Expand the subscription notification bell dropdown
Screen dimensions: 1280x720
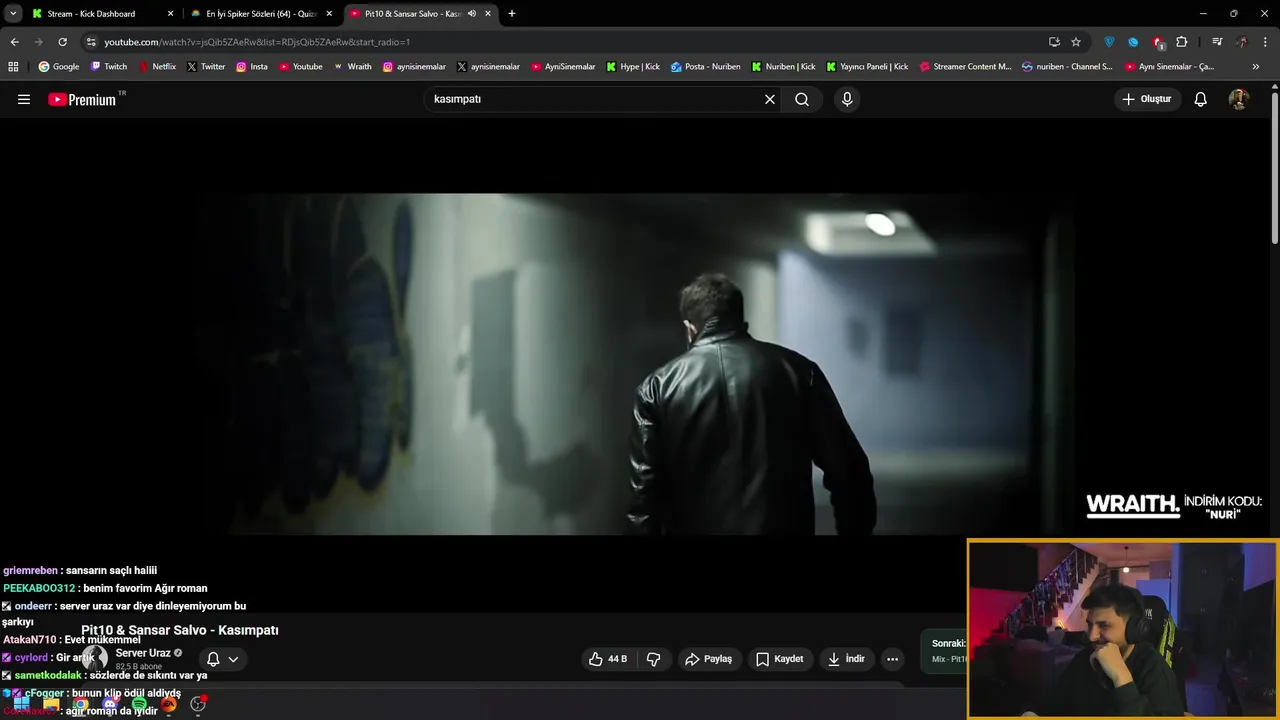pyautogui.click(x=222, y=659)
